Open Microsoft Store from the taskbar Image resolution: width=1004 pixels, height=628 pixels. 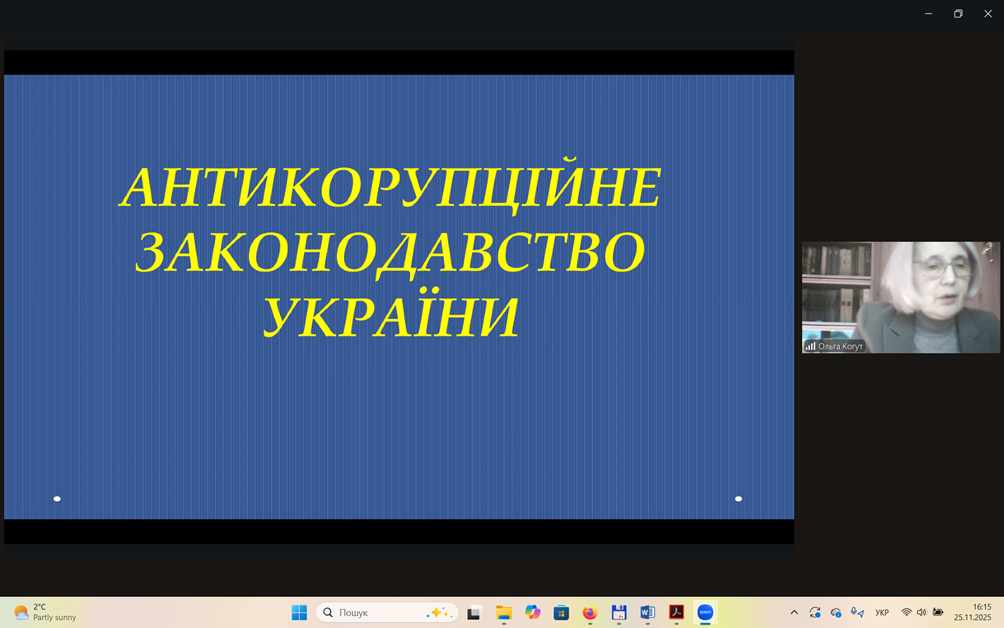click(x=561, y=612)
